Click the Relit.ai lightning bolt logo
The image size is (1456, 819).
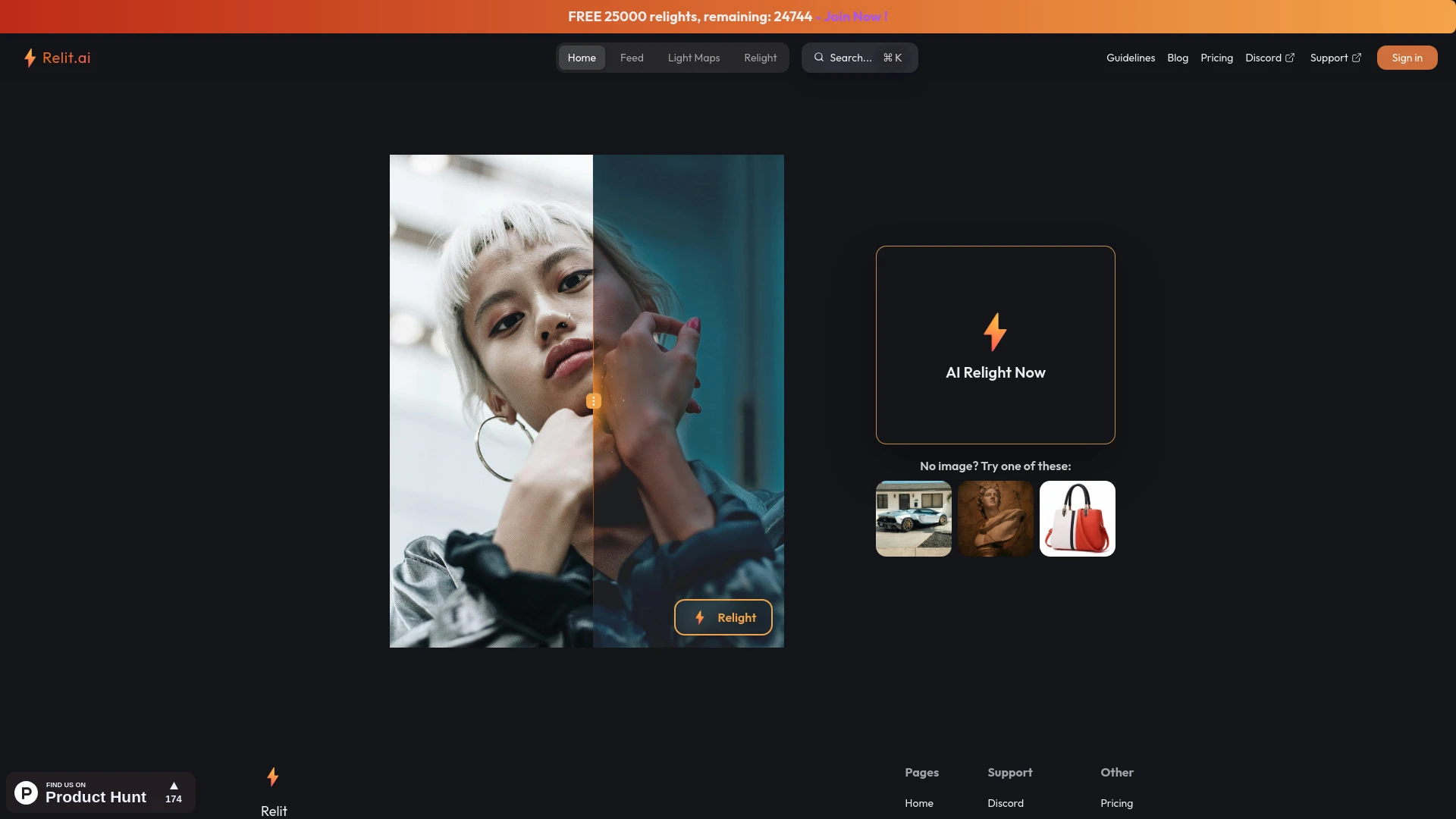[28, 57]
